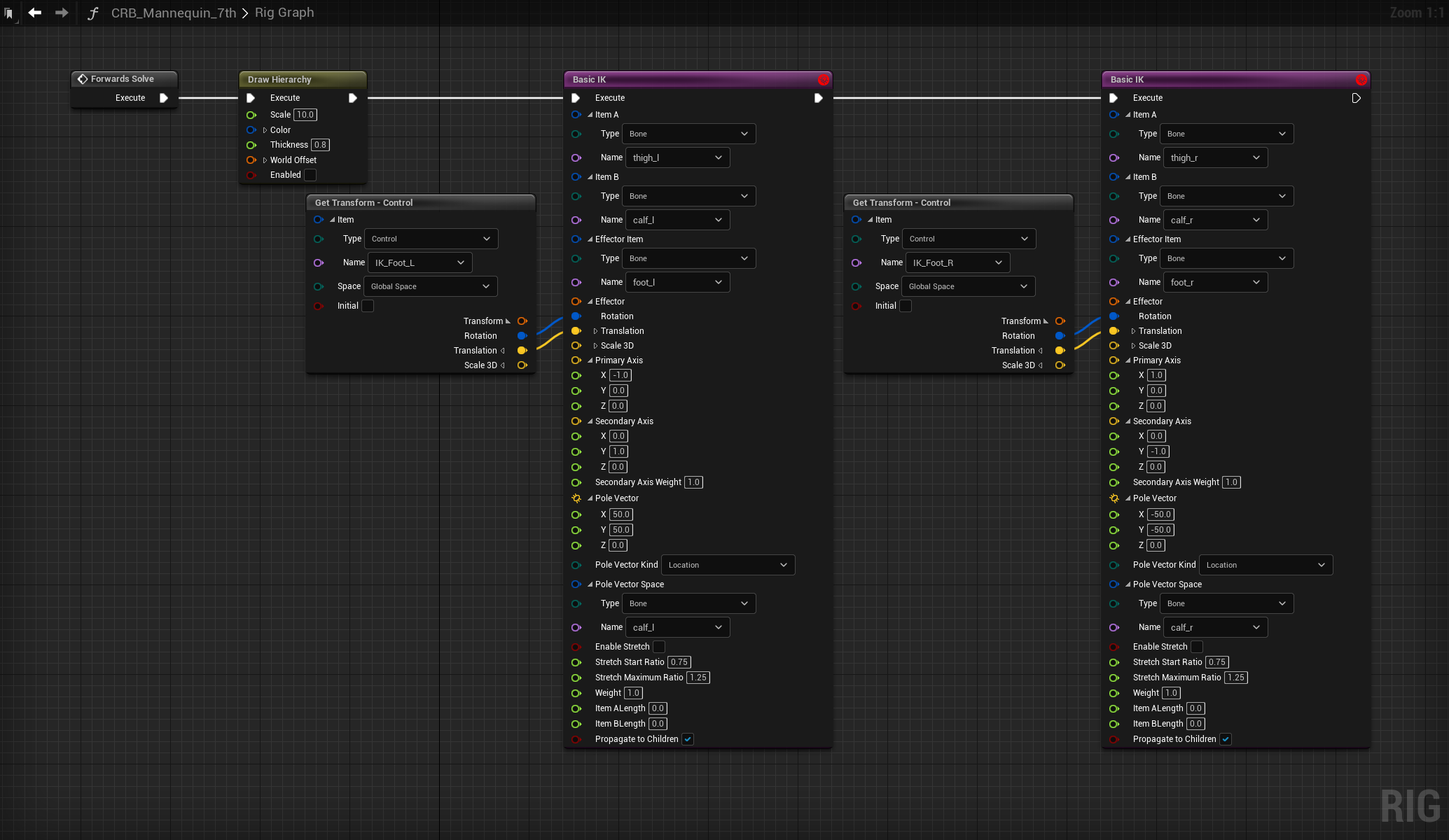
Task: Expand the Color property in Draw Hierarchy
Action: (x=265, y=130)
